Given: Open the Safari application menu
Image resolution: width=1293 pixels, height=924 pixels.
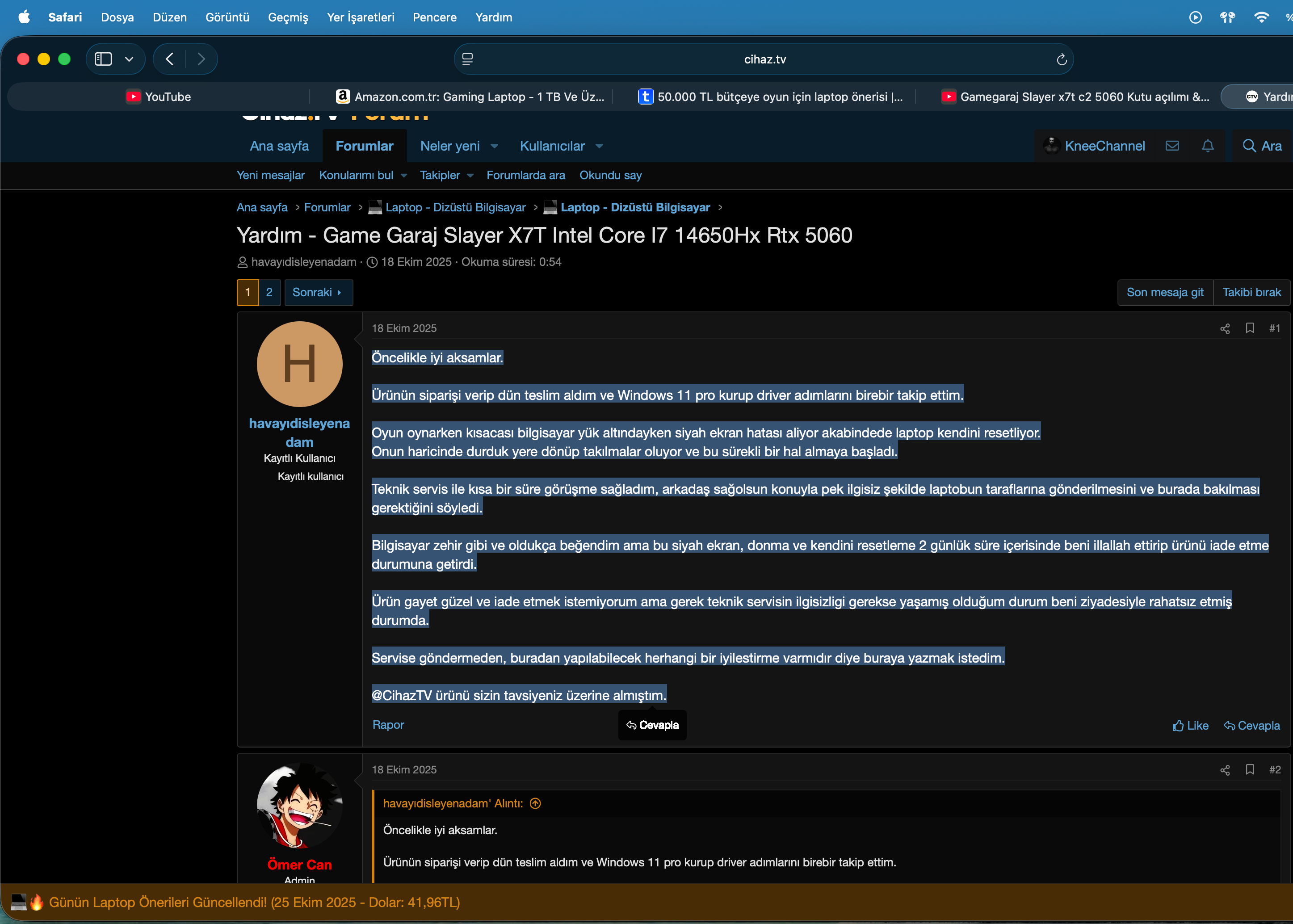Looking at the screenshot, I should 65,17.
